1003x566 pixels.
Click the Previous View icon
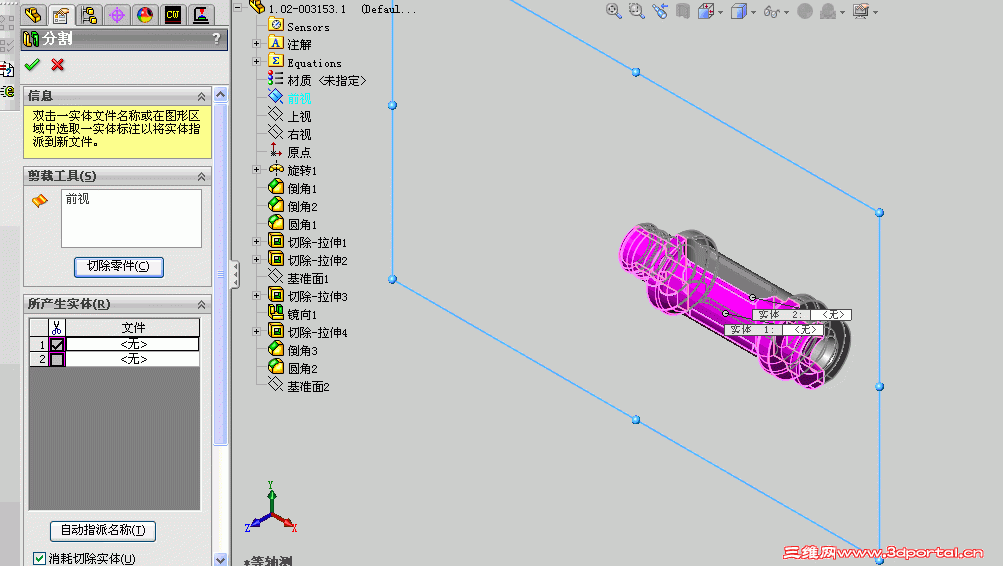(659, 11)
